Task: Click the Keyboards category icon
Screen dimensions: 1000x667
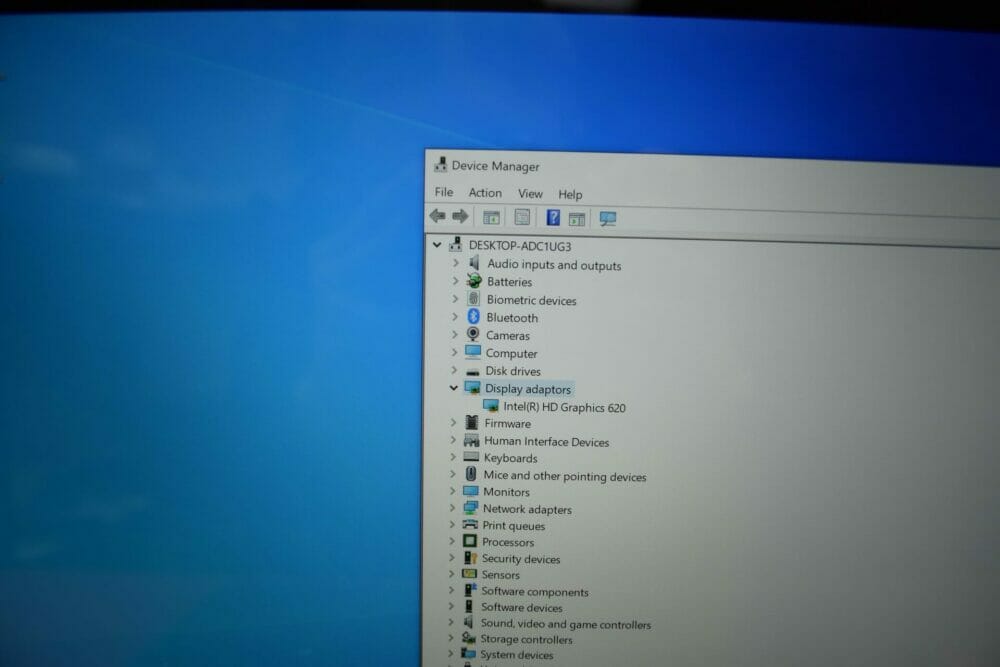Action: point(471,457)
